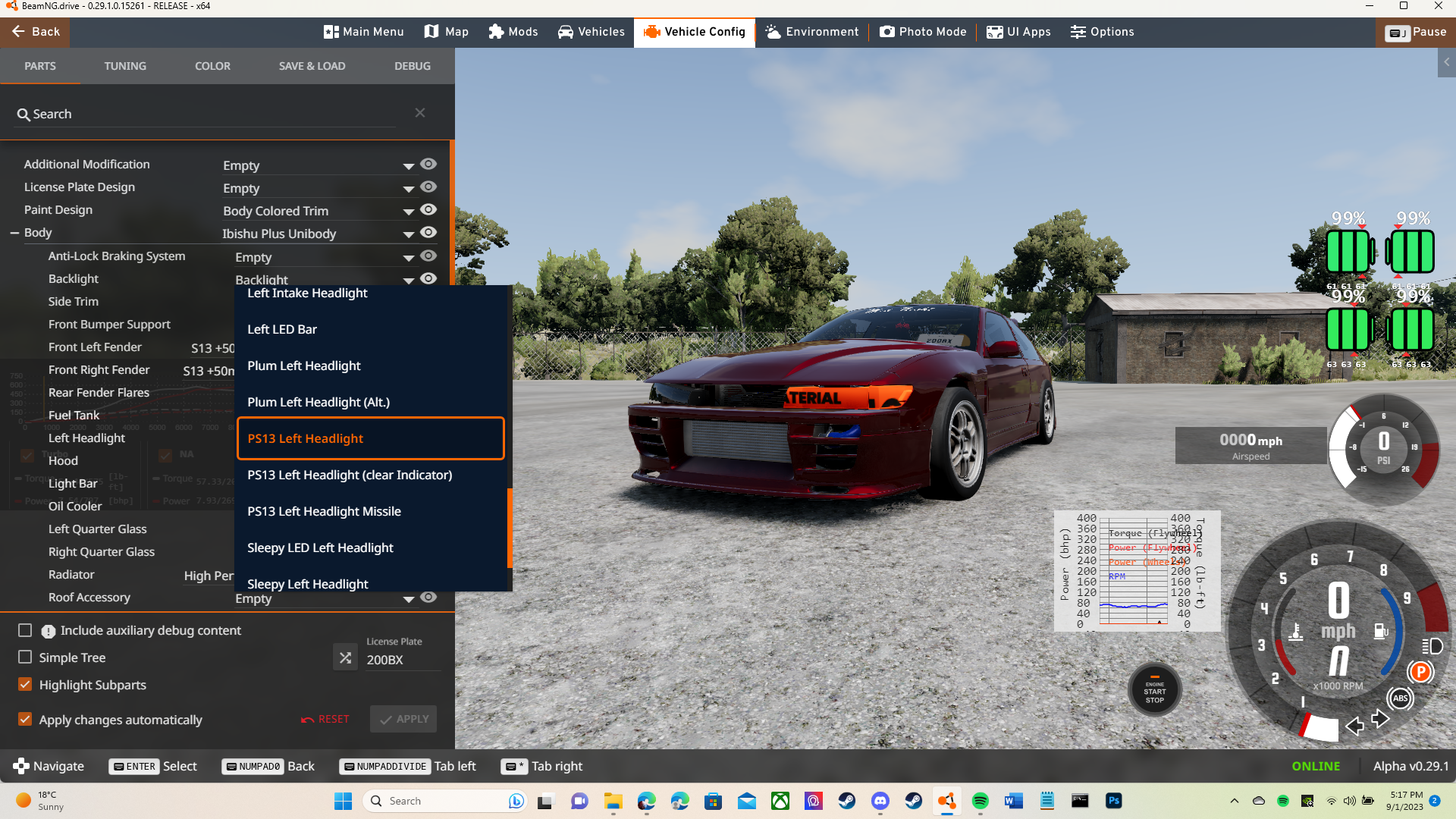1456x819 pixels.
Task: Open the Main Menu
Action: (x=364, y=32)
